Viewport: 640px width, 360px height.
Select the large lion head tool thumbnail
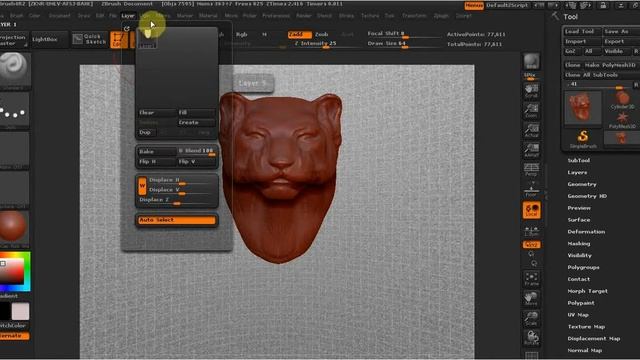click(583, 107)
